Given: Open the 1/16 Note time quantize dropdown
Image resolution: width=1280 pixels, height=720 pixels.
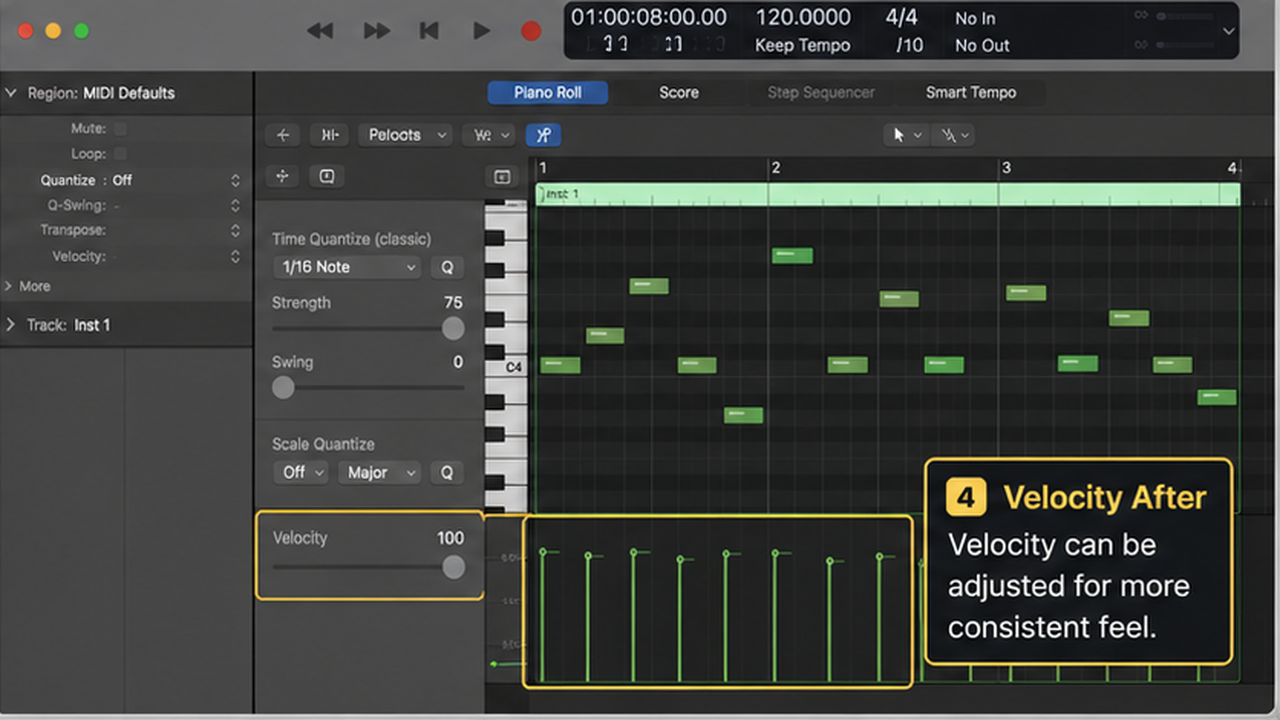Looking at the screenshot, I should click(347, 267).
